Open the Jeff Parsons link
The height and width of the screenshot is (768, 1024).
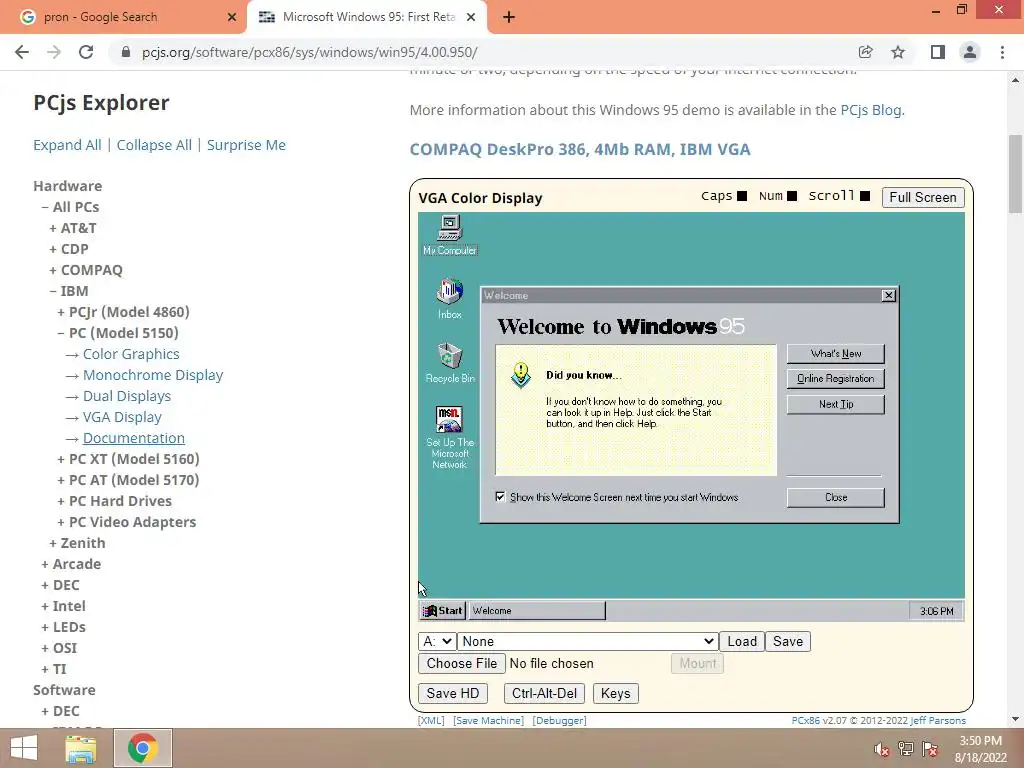(938, 720)
